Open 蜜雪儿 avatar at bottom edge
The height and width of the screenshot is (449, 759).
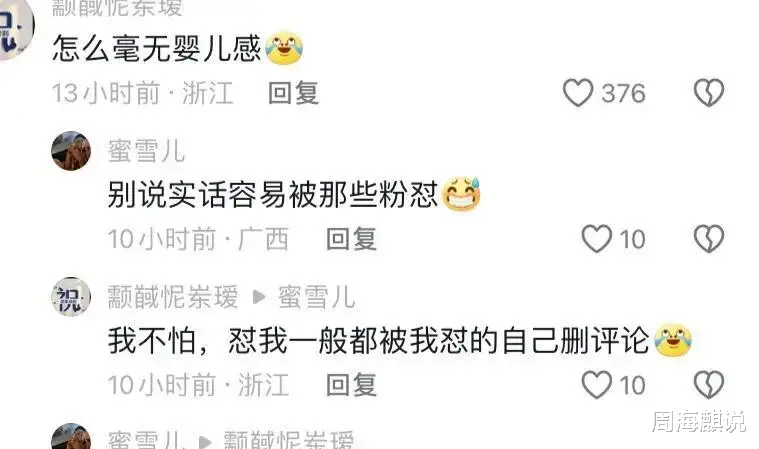[x=71, y=436]
